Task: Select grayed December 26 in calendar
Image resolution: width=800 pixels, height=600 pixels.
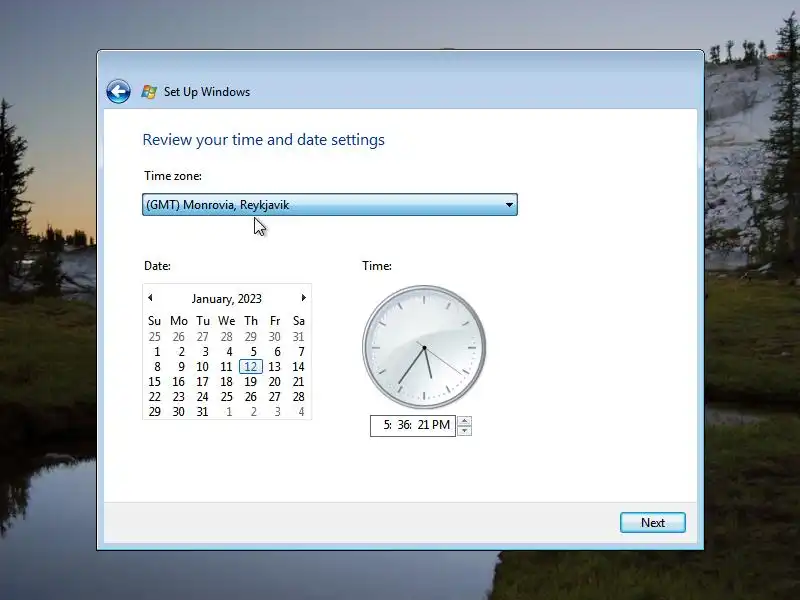Action: tap(179, 337)
